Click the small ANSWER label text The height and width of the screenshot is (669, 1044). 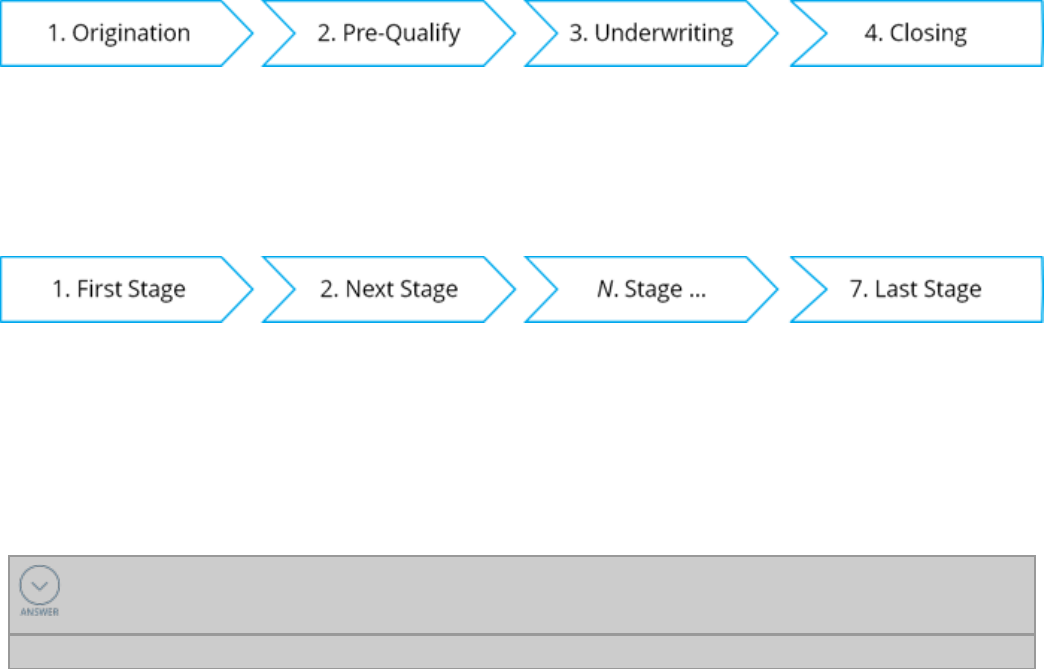pyautogui.click(x=40, y=612)
